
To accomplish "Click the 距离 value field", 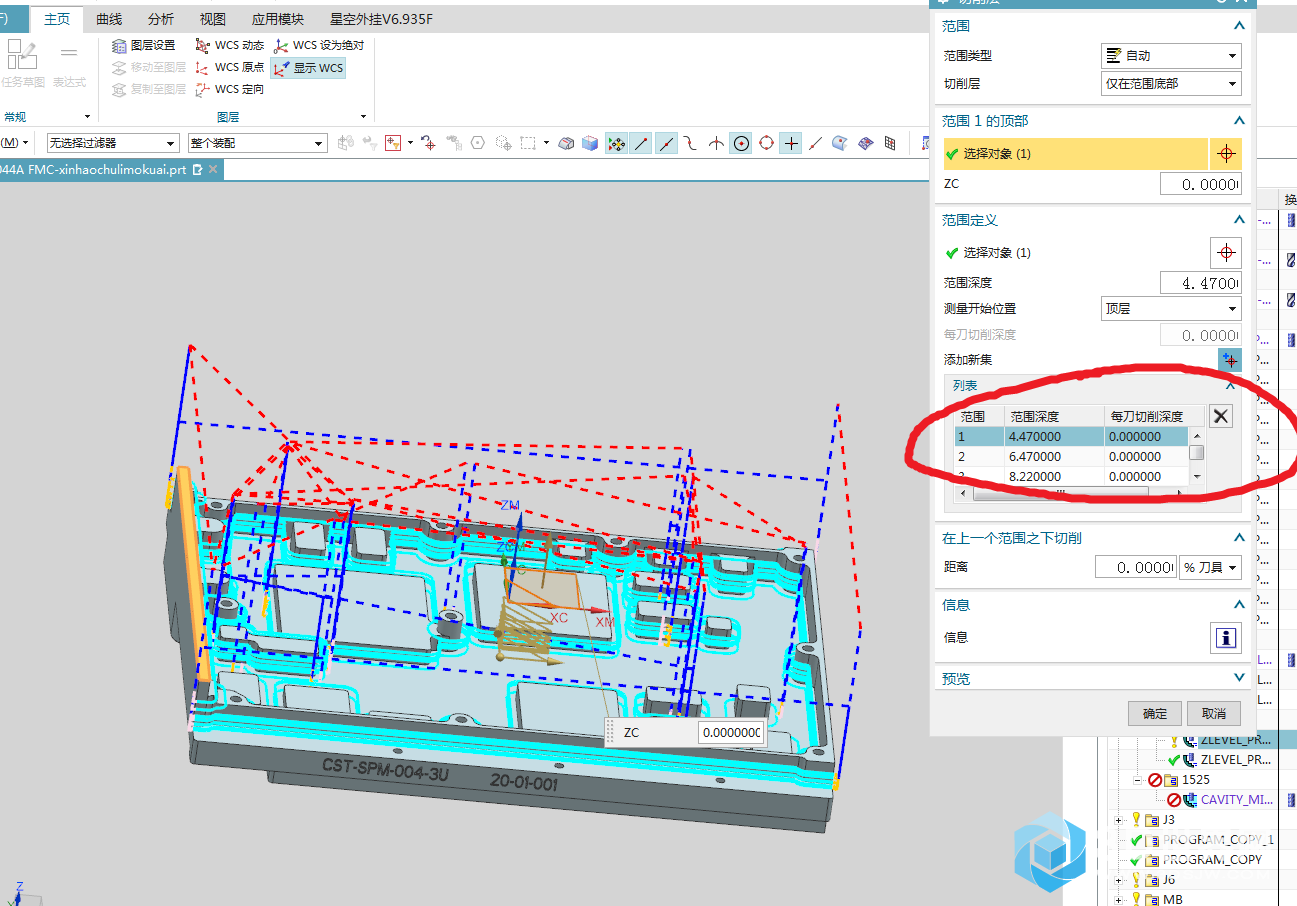I will coord(1136,567).
